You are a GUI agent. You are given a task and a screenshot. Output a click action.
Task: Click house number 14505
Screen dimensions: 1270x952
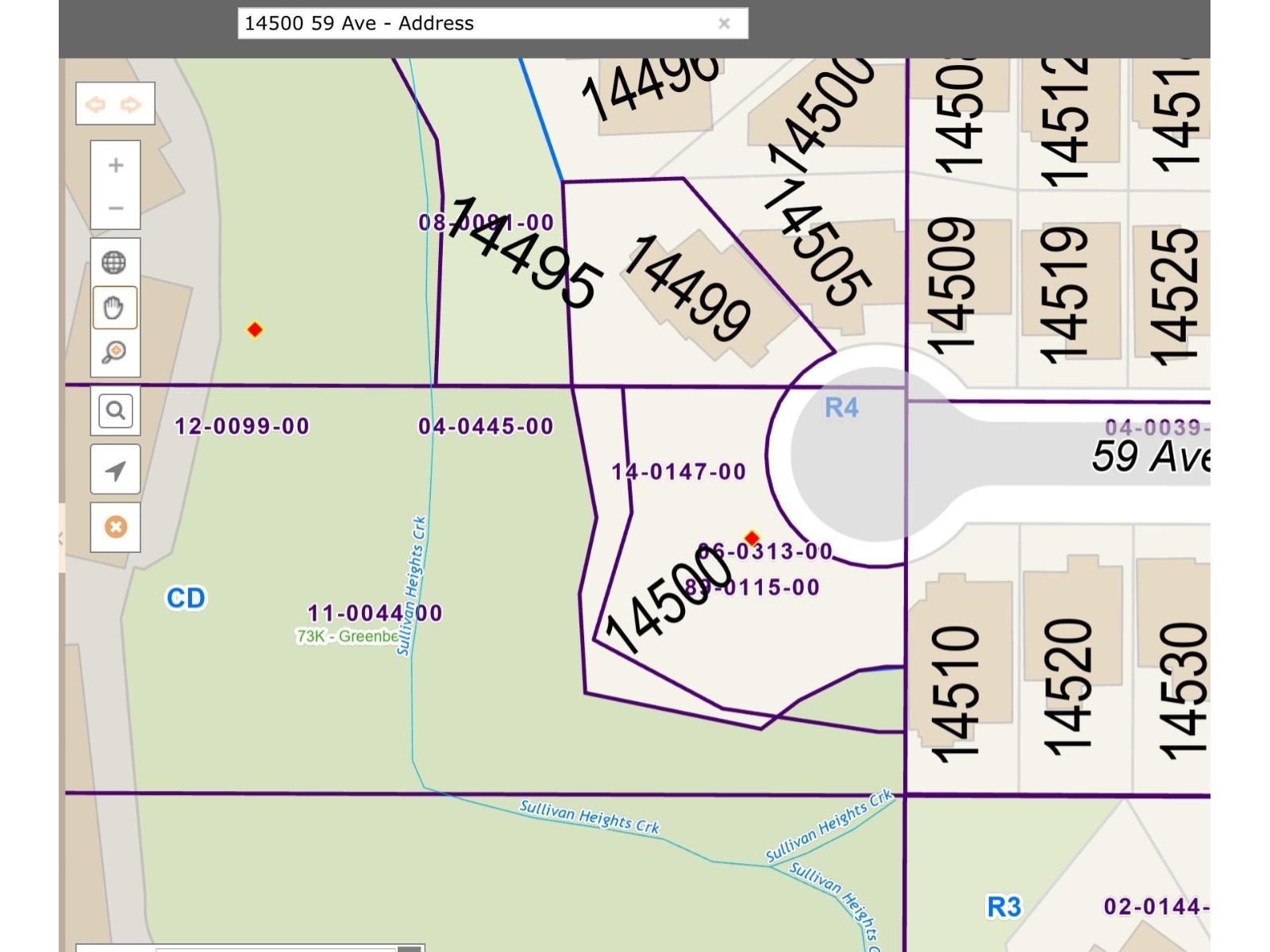(818, 243)
